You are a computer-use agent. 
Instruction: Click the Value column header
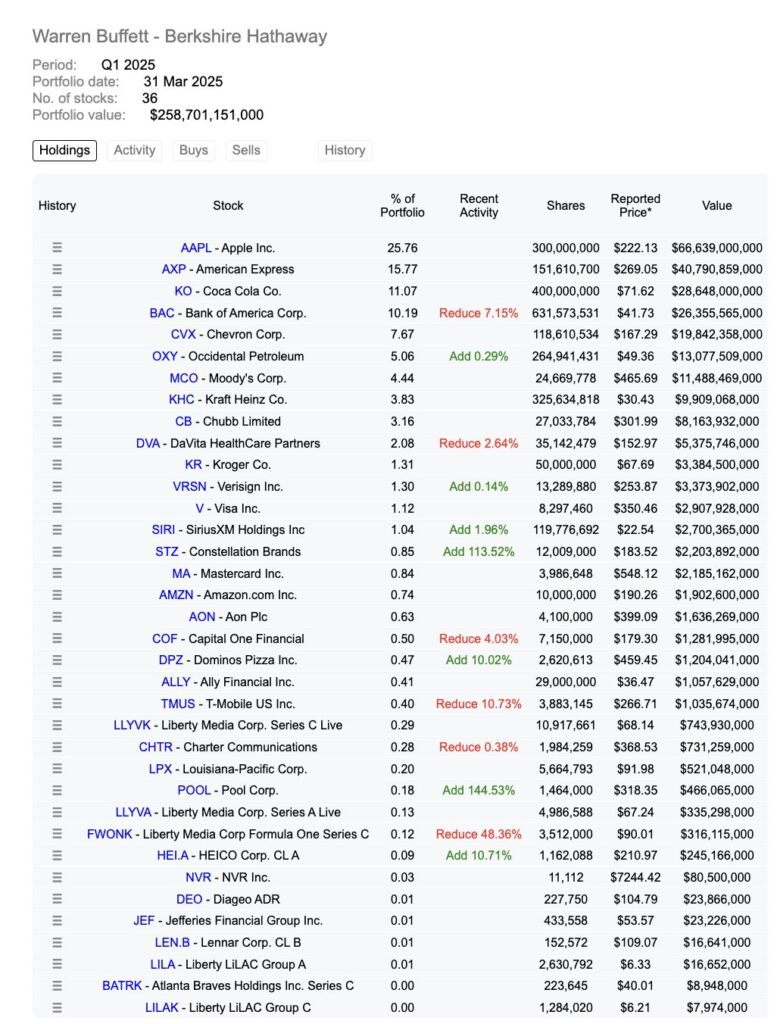coord(716,205)
